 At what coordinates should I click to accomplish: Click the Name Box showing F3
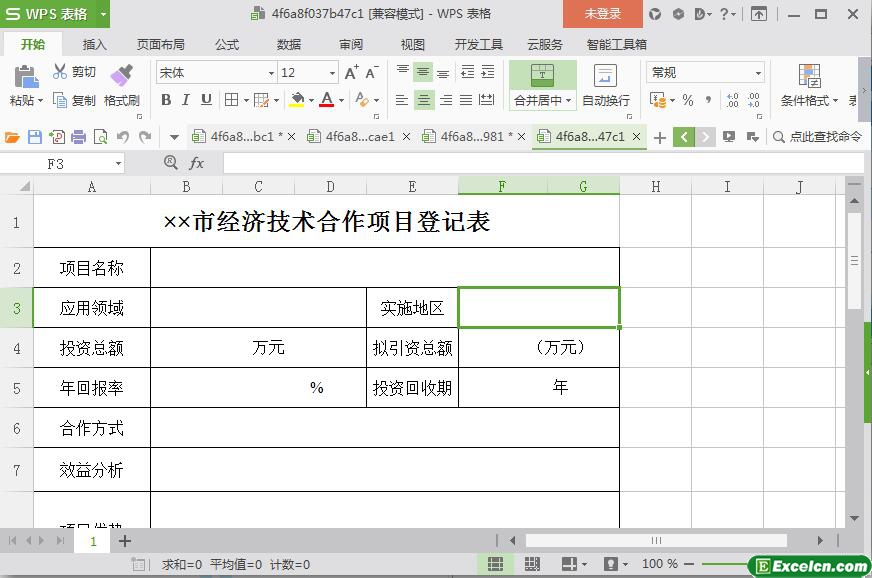click(x=61, y=164)
